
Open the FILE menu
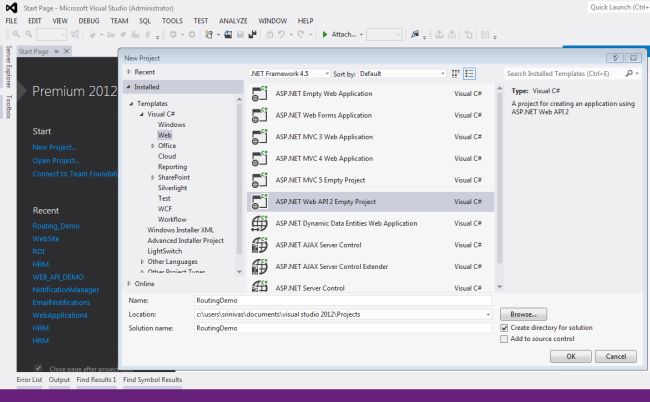tap(11, 21)
